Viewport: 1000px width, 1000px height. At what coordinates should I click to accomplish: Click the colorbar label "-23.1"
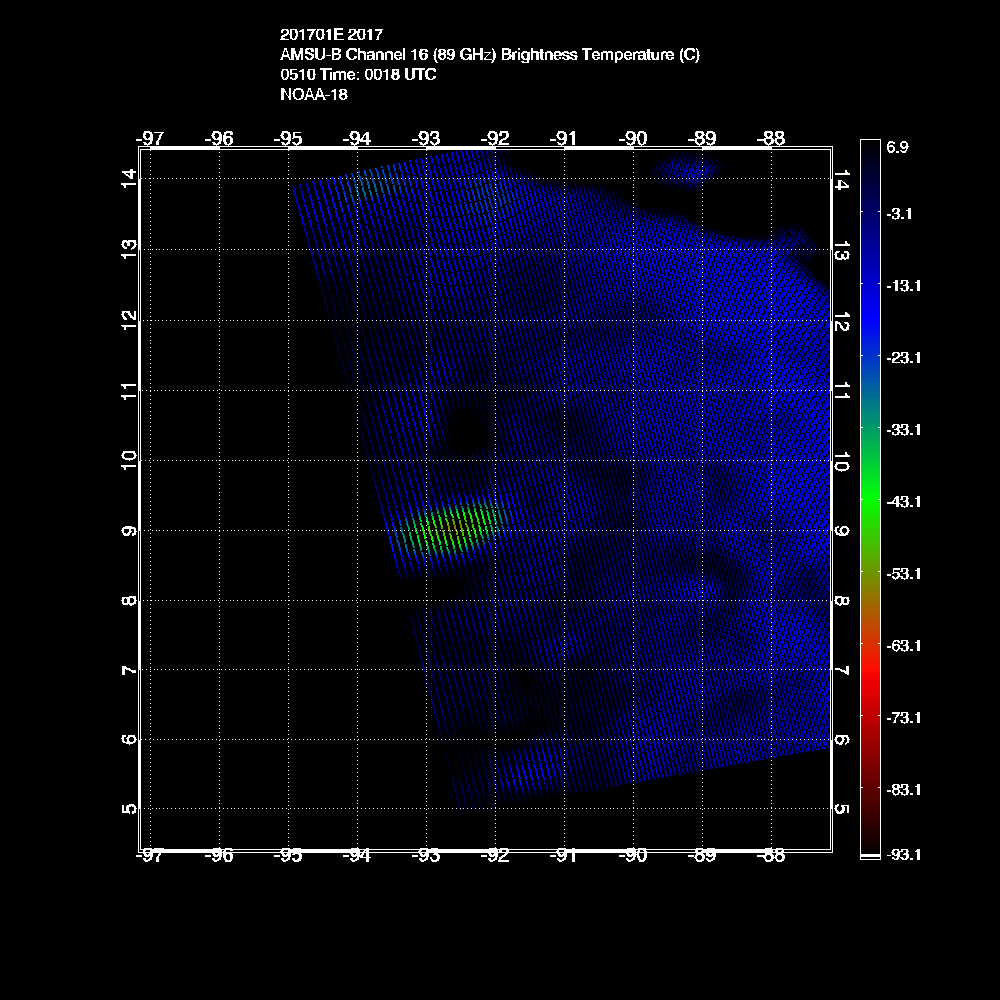point(904,358)
